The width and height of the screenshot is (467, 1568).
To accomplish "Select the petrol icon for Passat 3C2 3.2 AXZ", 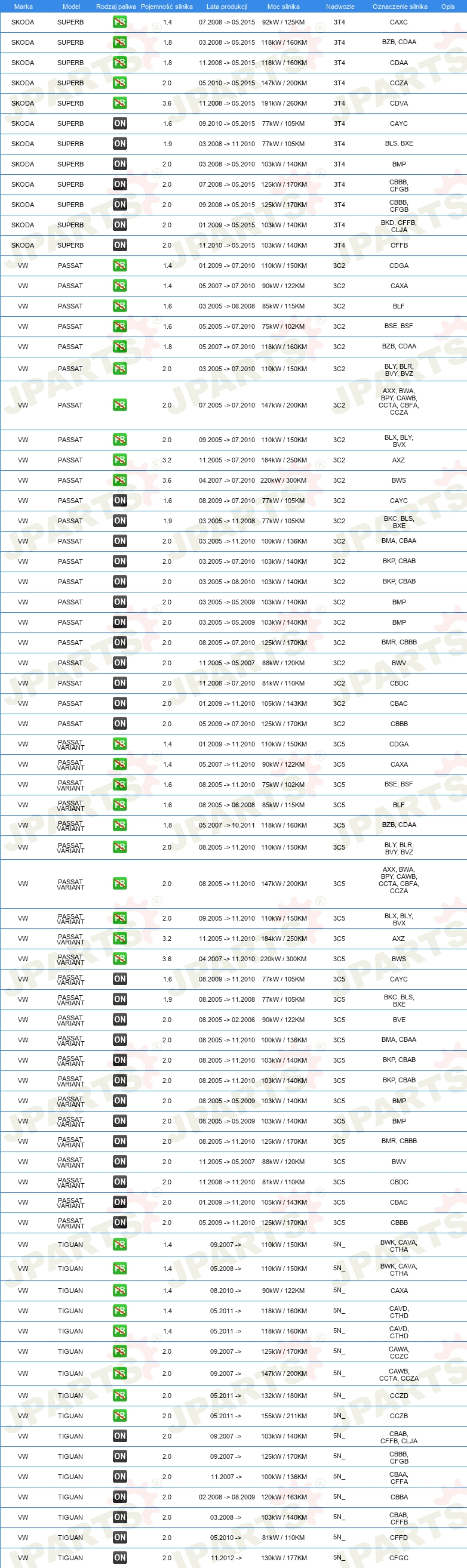I will point(120,460).
